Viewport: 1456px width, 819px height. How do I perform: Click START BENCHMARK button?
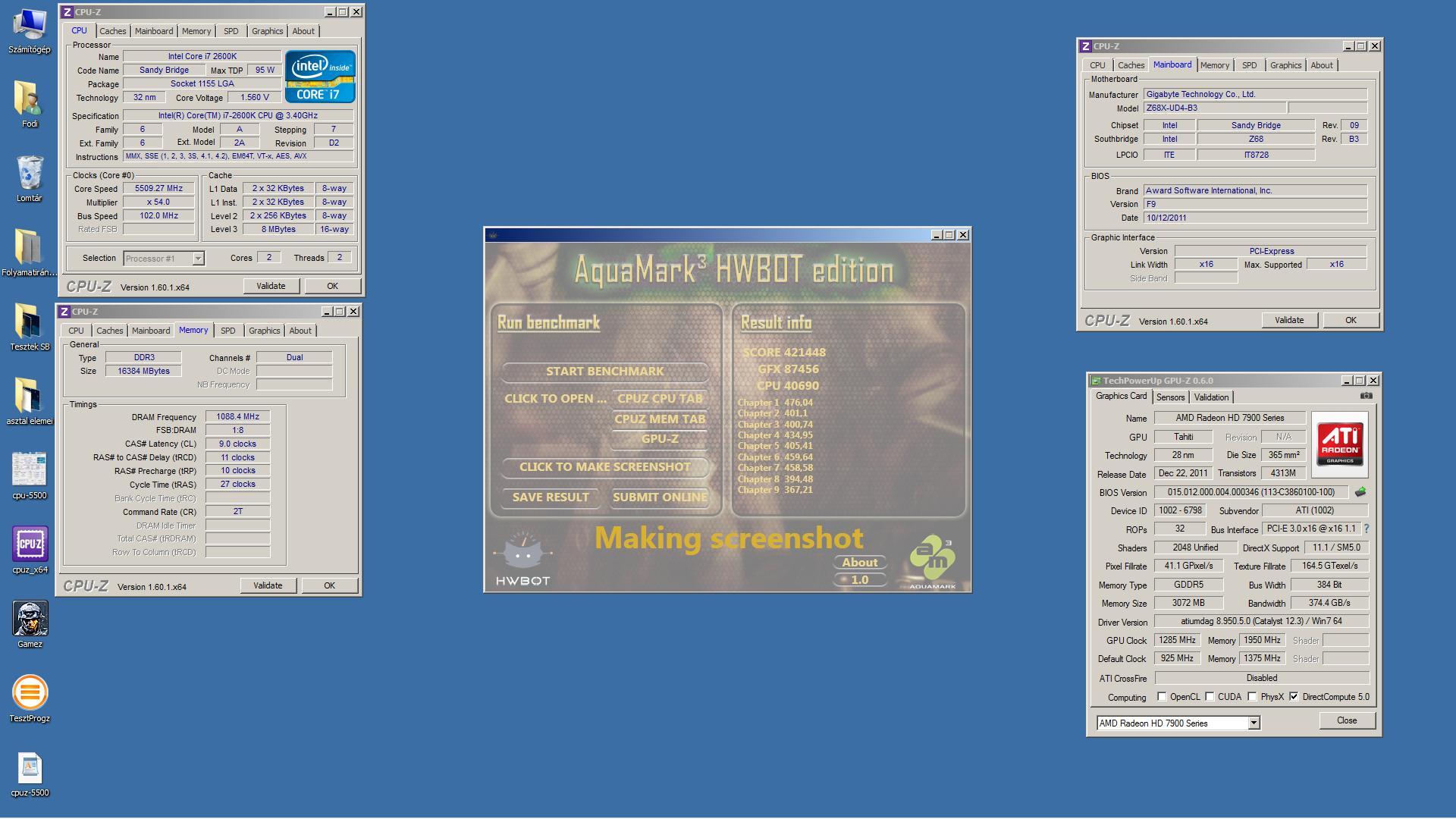(x=604, y=372)
